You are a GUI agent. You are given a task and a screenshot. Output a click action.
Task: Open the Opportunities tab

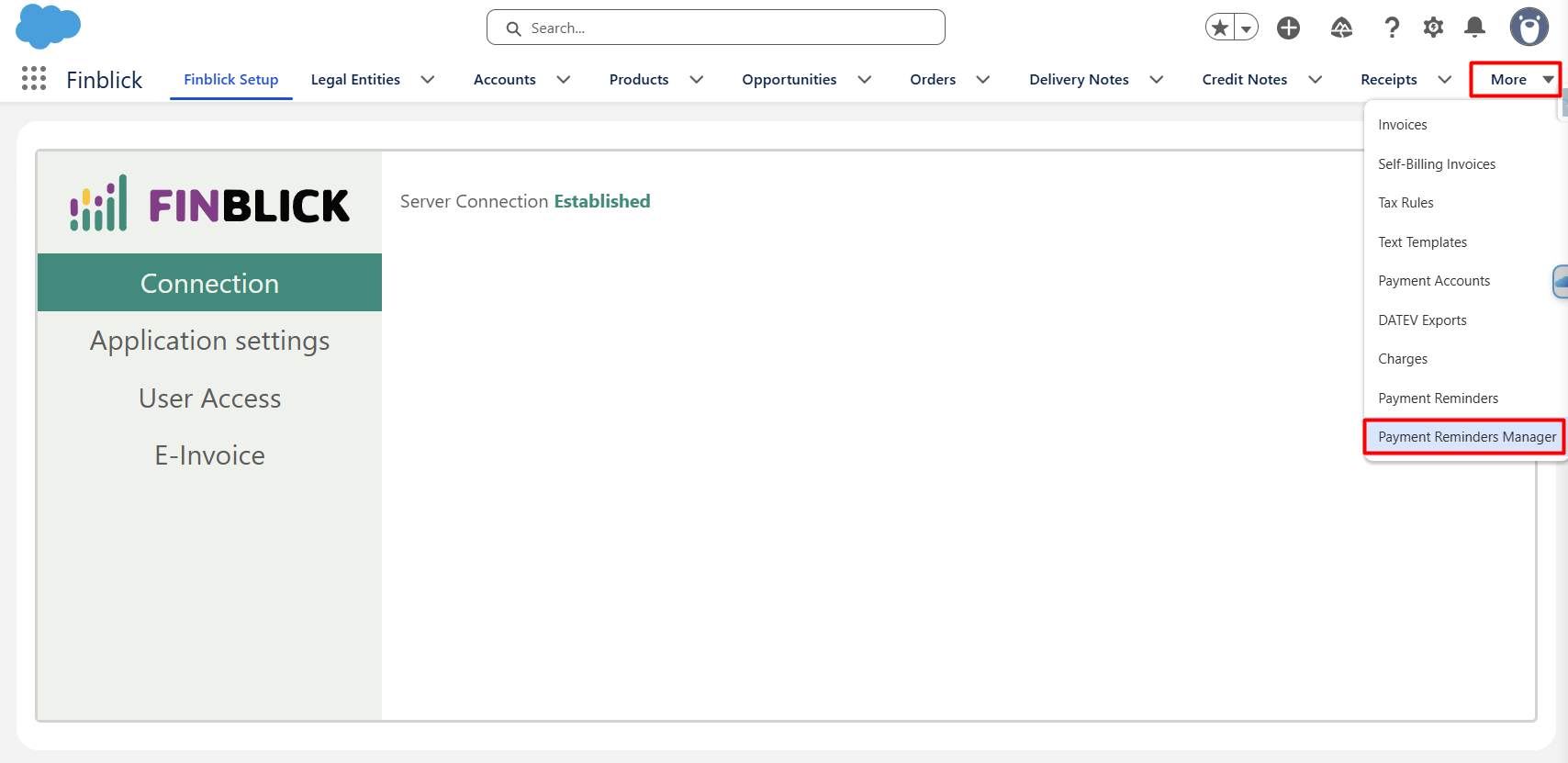pos(790,80)
